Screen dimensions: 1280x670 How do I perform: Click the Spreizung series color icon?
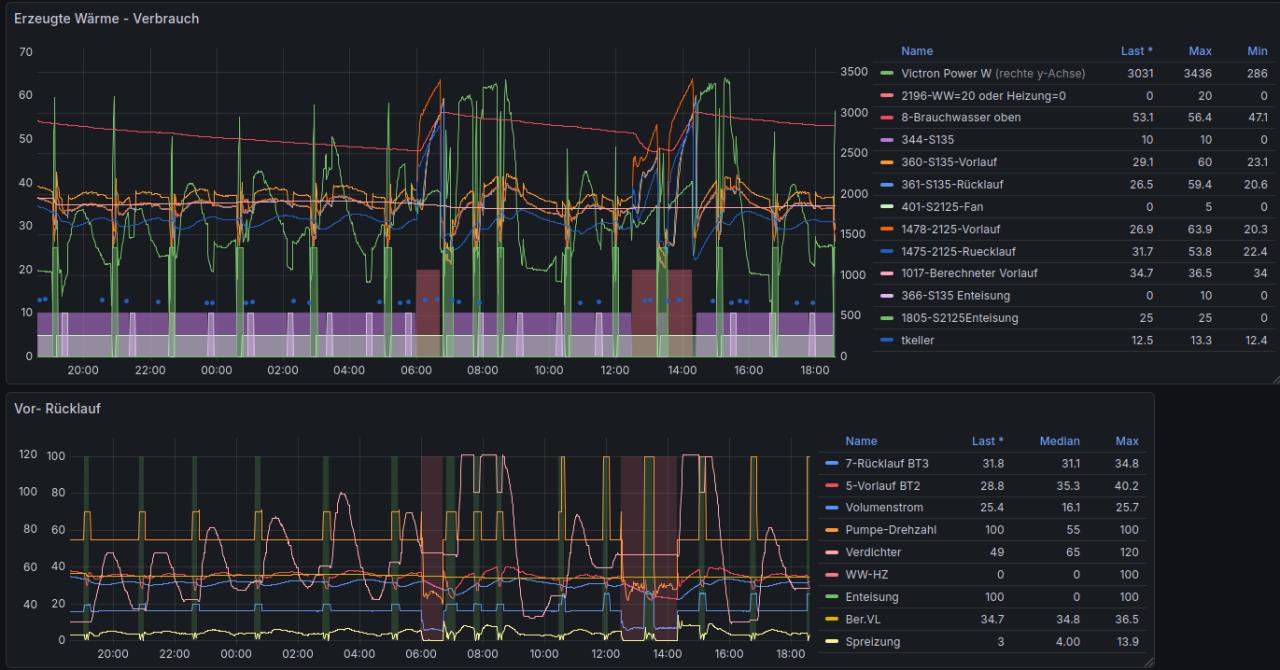click(831, 642)
